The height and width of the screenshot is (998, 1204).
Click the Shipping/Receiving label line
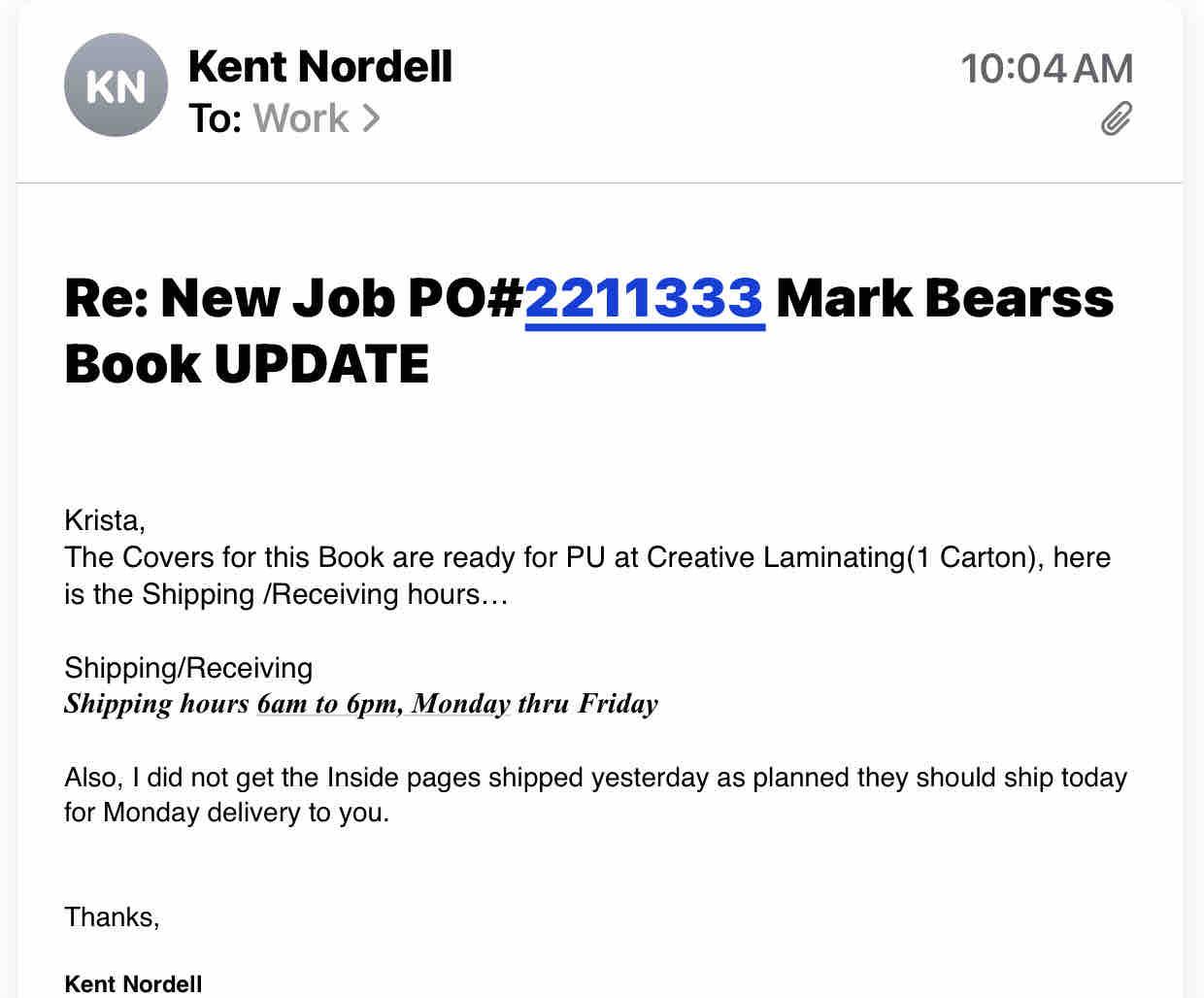tap(188, 668)
